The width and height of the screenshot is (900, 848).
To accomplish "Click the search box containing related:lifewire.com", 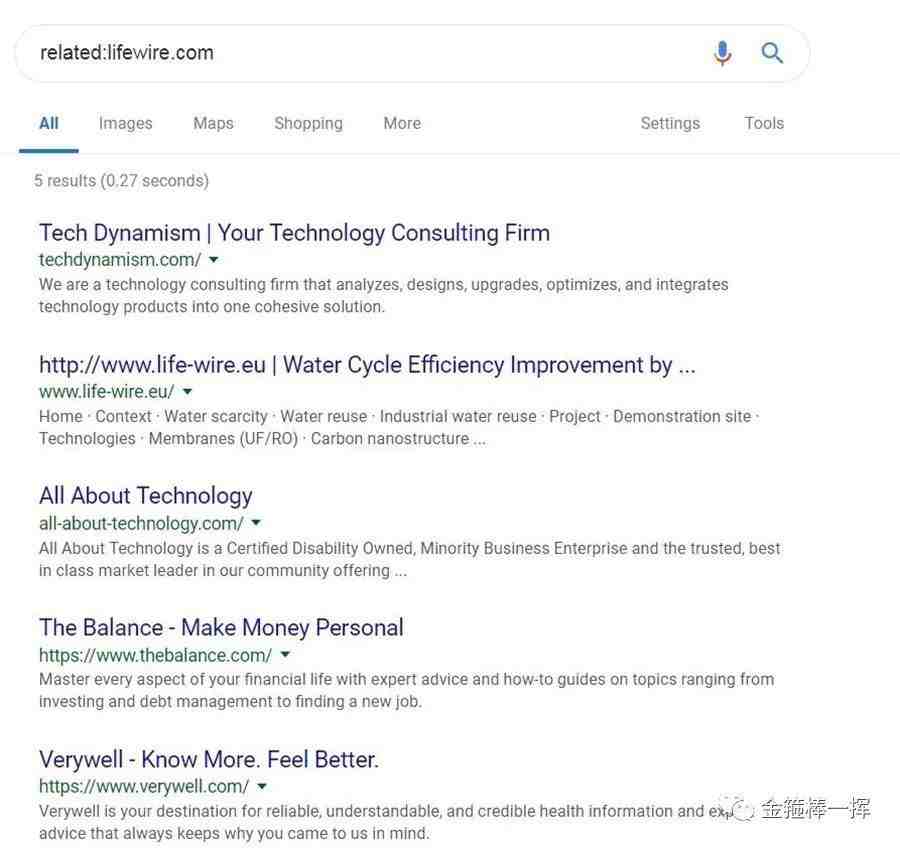I will click(x=367, y=53).
